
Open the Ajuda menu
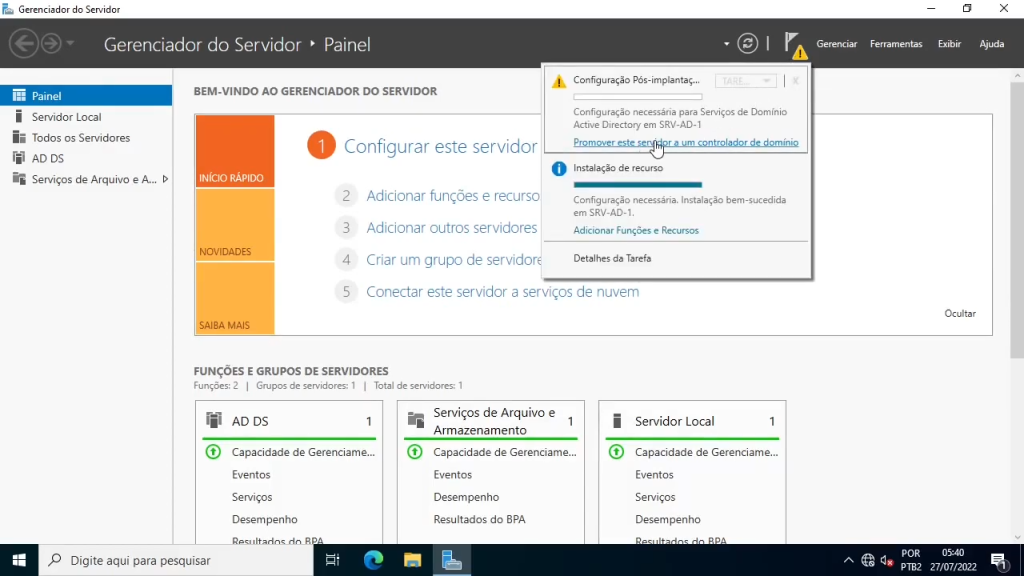coord(991,44)
